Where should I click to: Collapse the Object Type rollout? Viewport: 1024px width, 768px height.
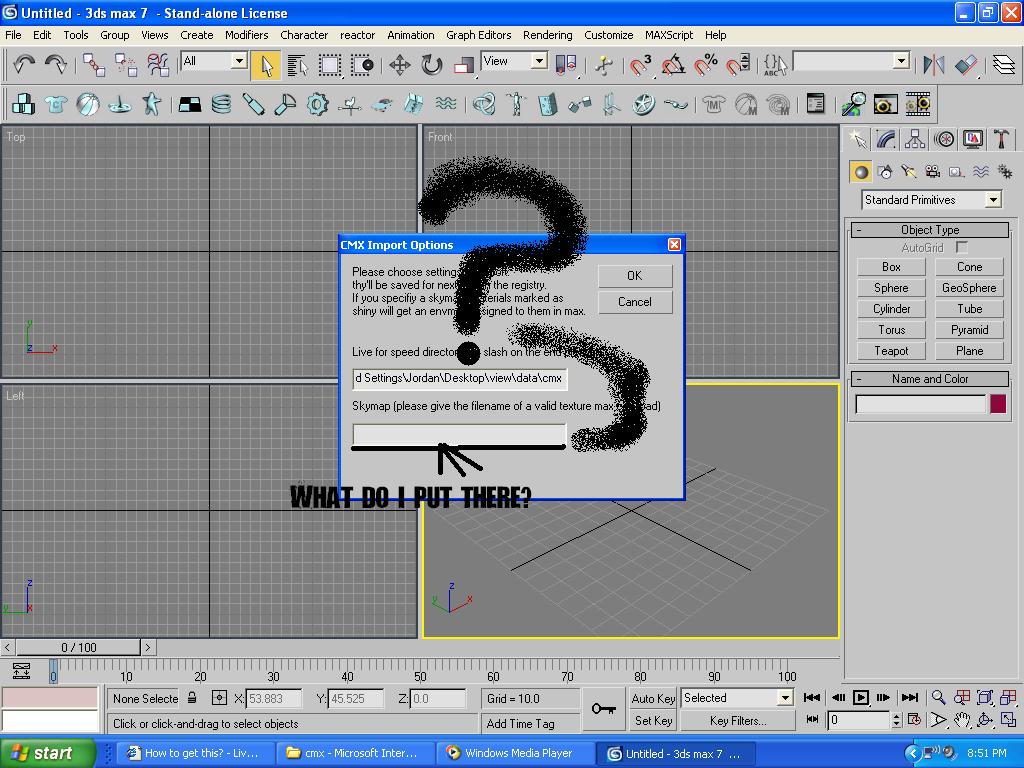click(930, 230)
